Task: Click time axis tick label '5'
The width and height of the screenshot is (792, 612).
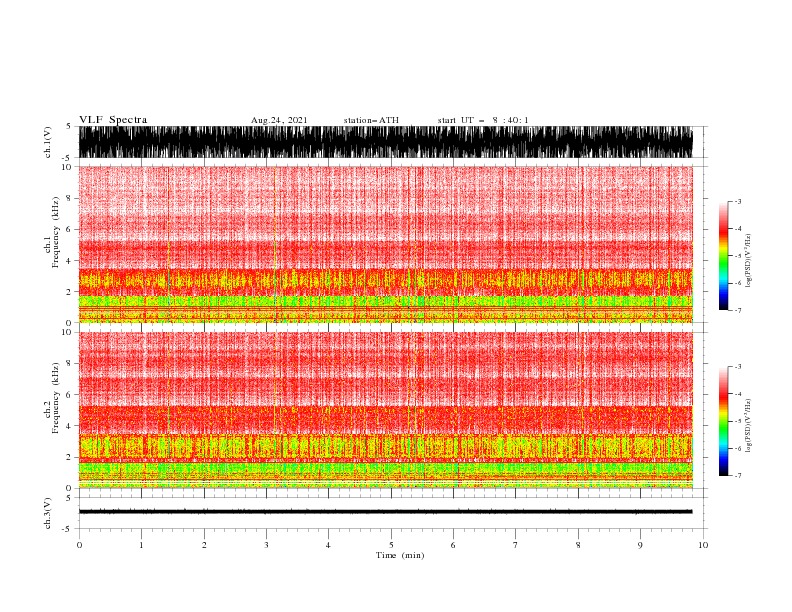Action: point(391,545)
